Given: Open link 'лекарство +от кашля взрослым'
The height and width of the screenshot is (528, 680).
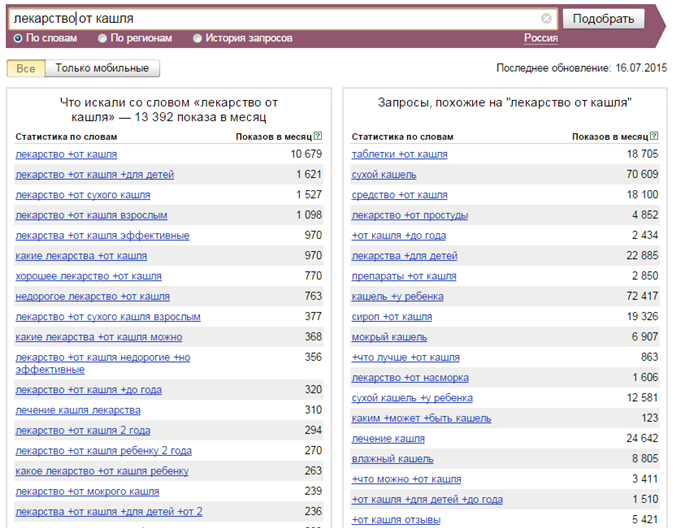Looking at the screenshot, I should (92, 215).
